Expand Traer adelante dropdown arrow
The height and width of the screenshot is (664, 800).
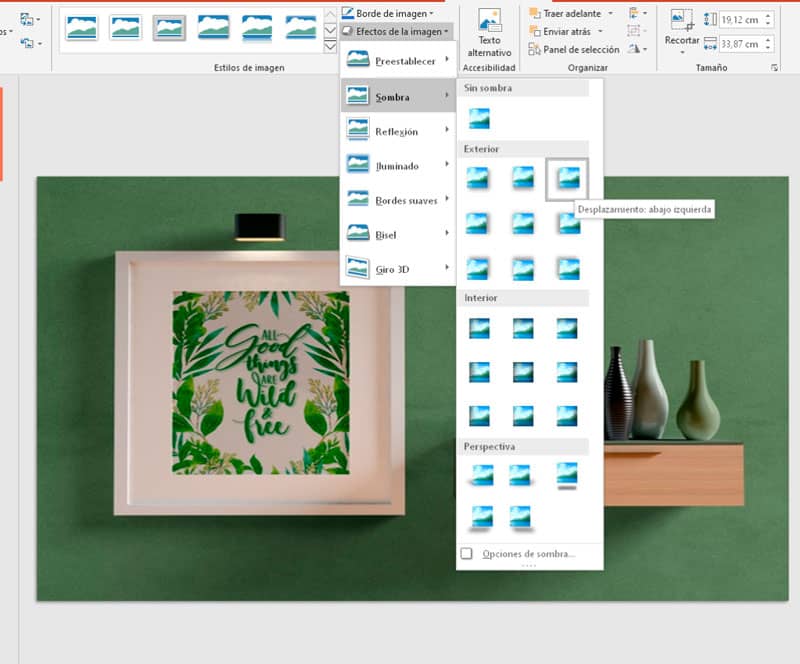(611, 13)
